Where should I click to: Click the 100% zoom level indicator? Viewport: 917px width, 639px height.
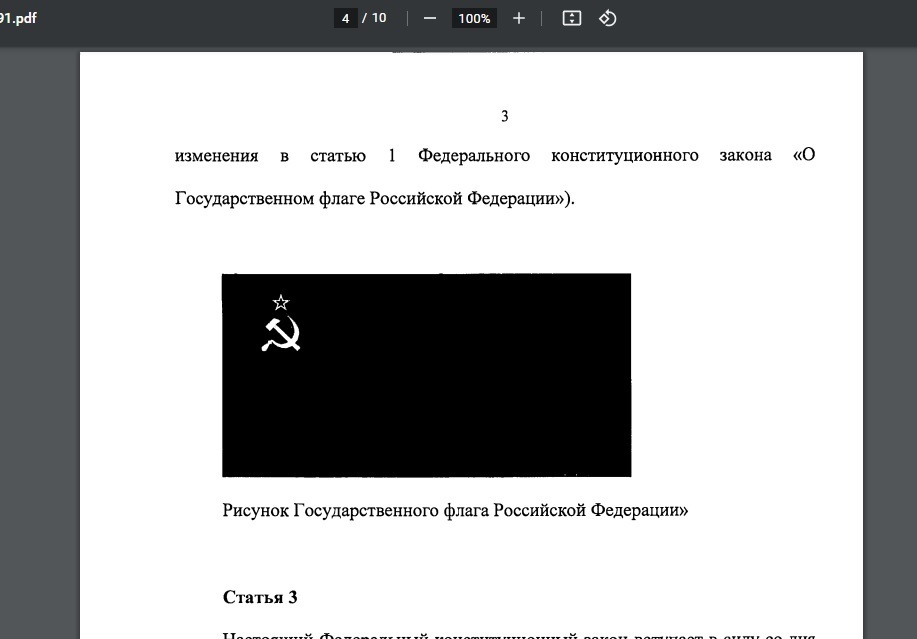474,18
